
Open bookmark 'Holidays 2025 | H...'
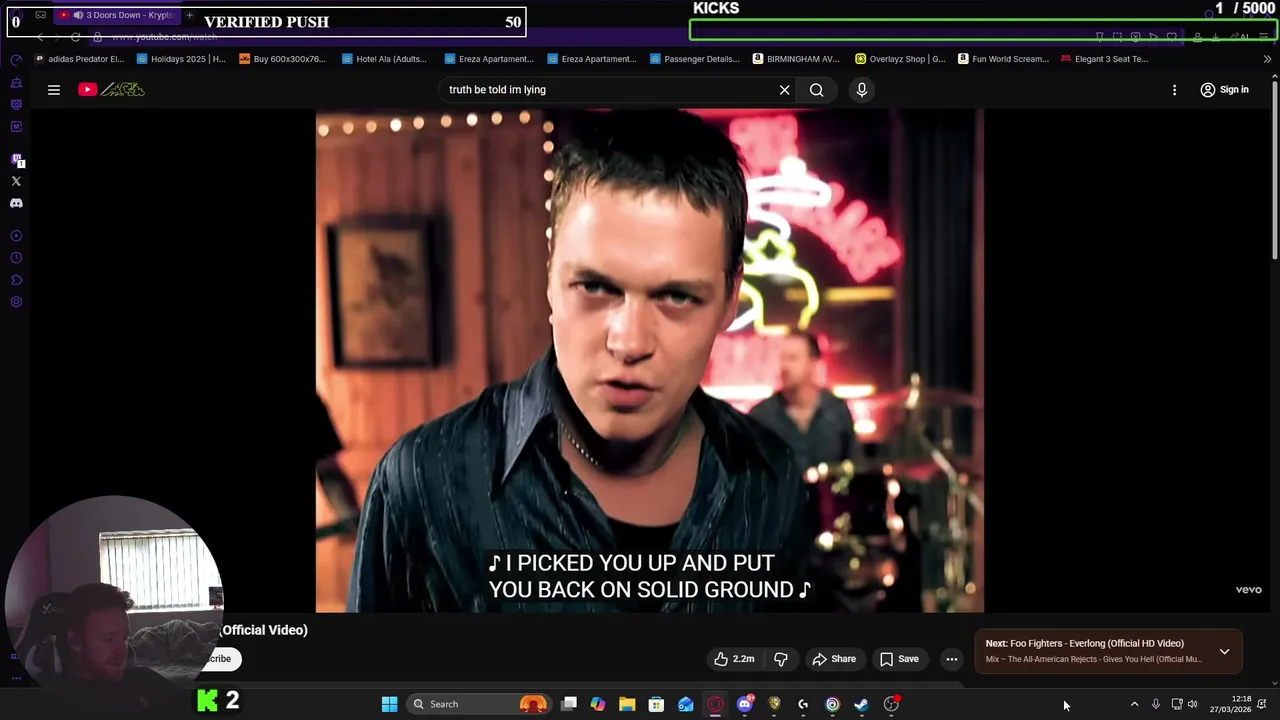click(x=181, y=59)
